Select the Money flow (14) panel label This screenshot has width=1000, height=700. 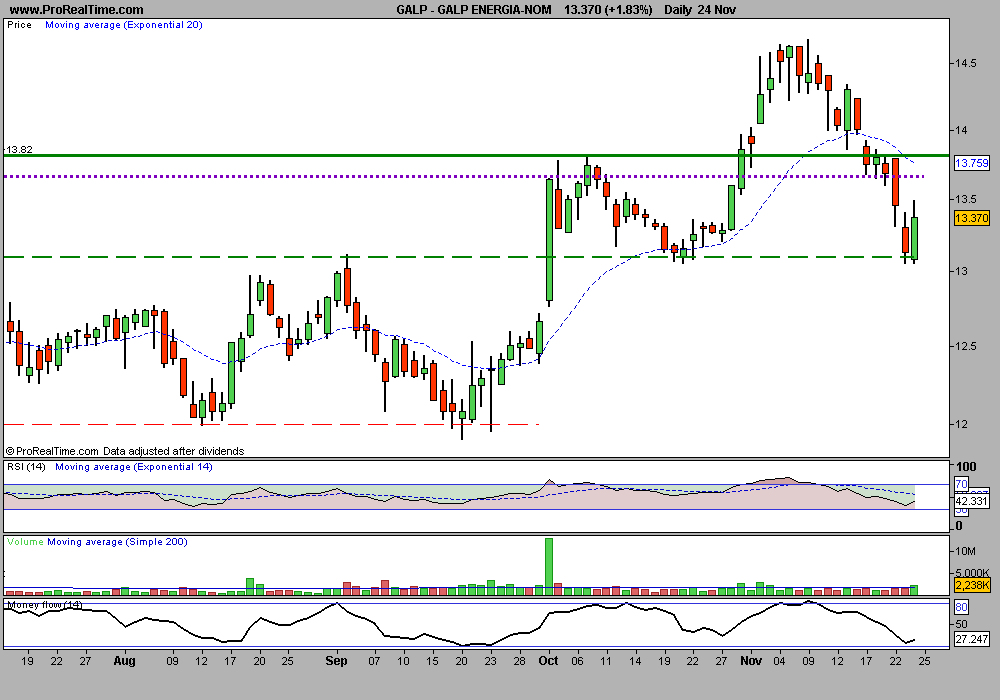[44, 604]
